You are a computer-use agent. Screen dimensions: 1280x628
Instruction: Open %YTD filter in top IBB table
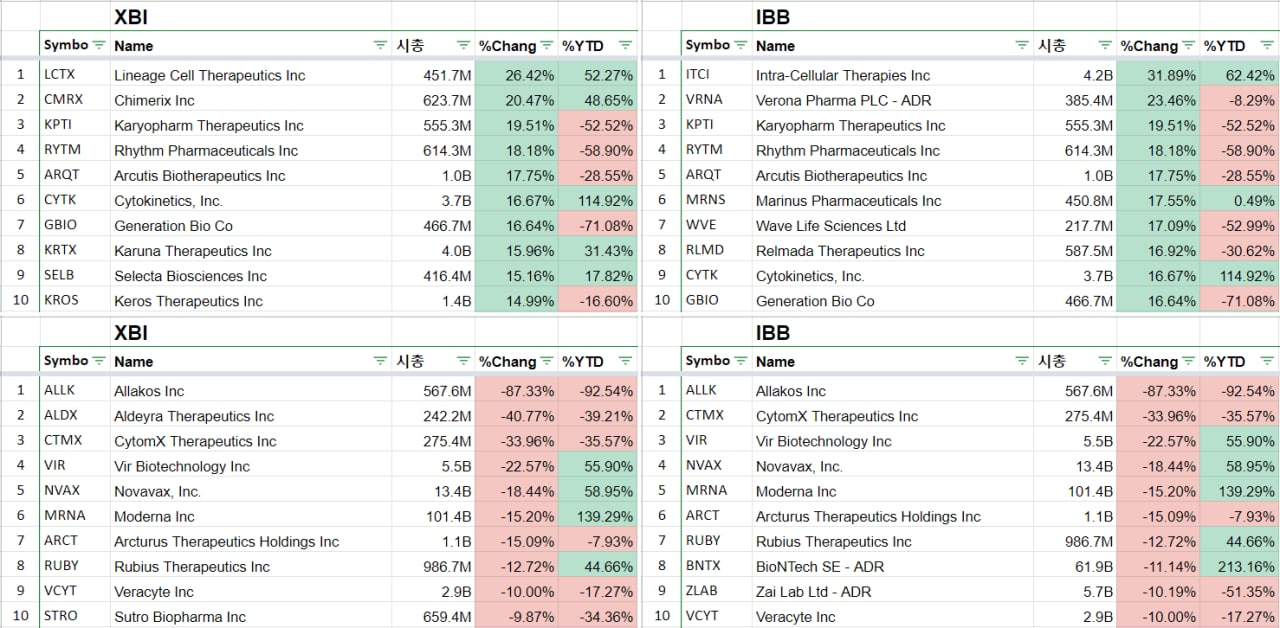(1267, 45)
